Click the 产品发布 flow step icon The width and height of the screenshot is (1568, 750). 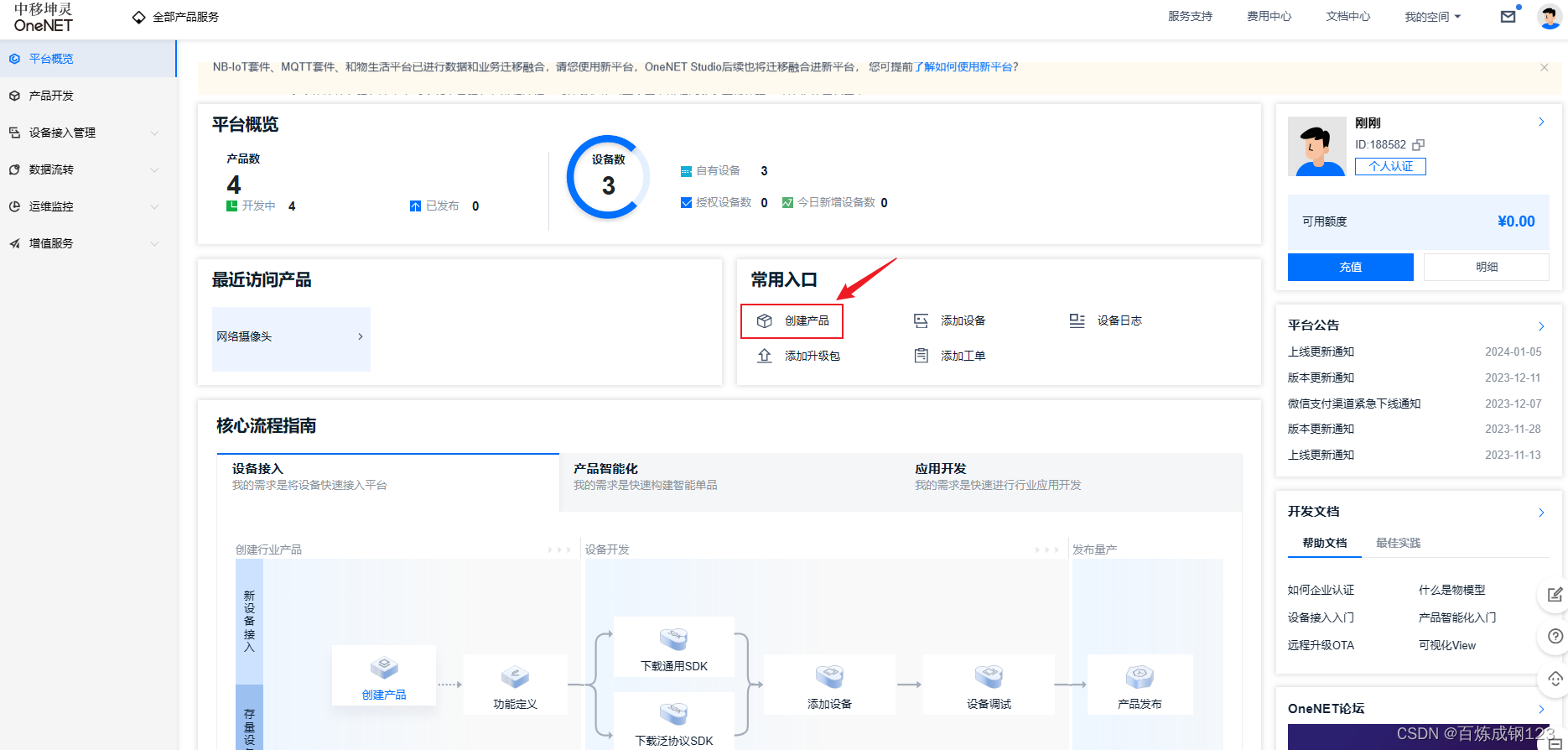1140,676
